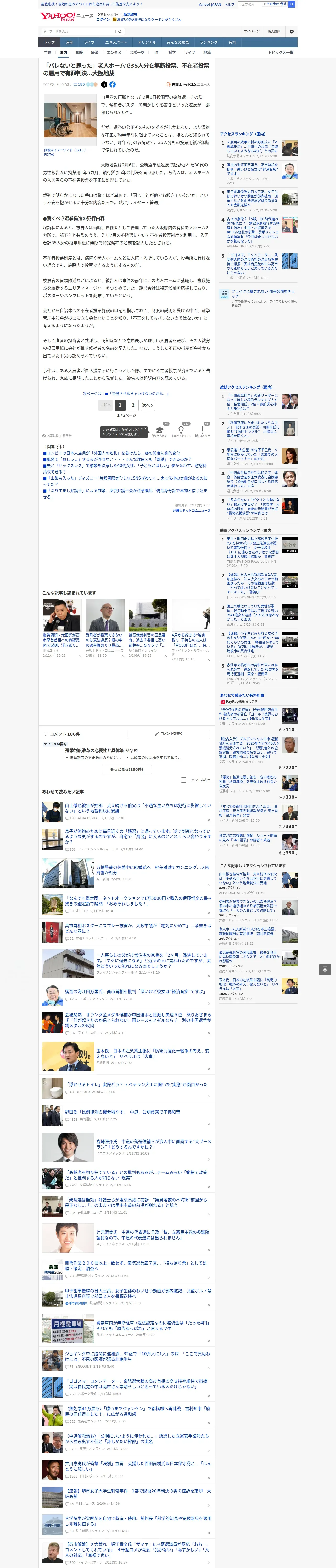Click 弁護士ドットコムニュース source logo

click(188, 85)
